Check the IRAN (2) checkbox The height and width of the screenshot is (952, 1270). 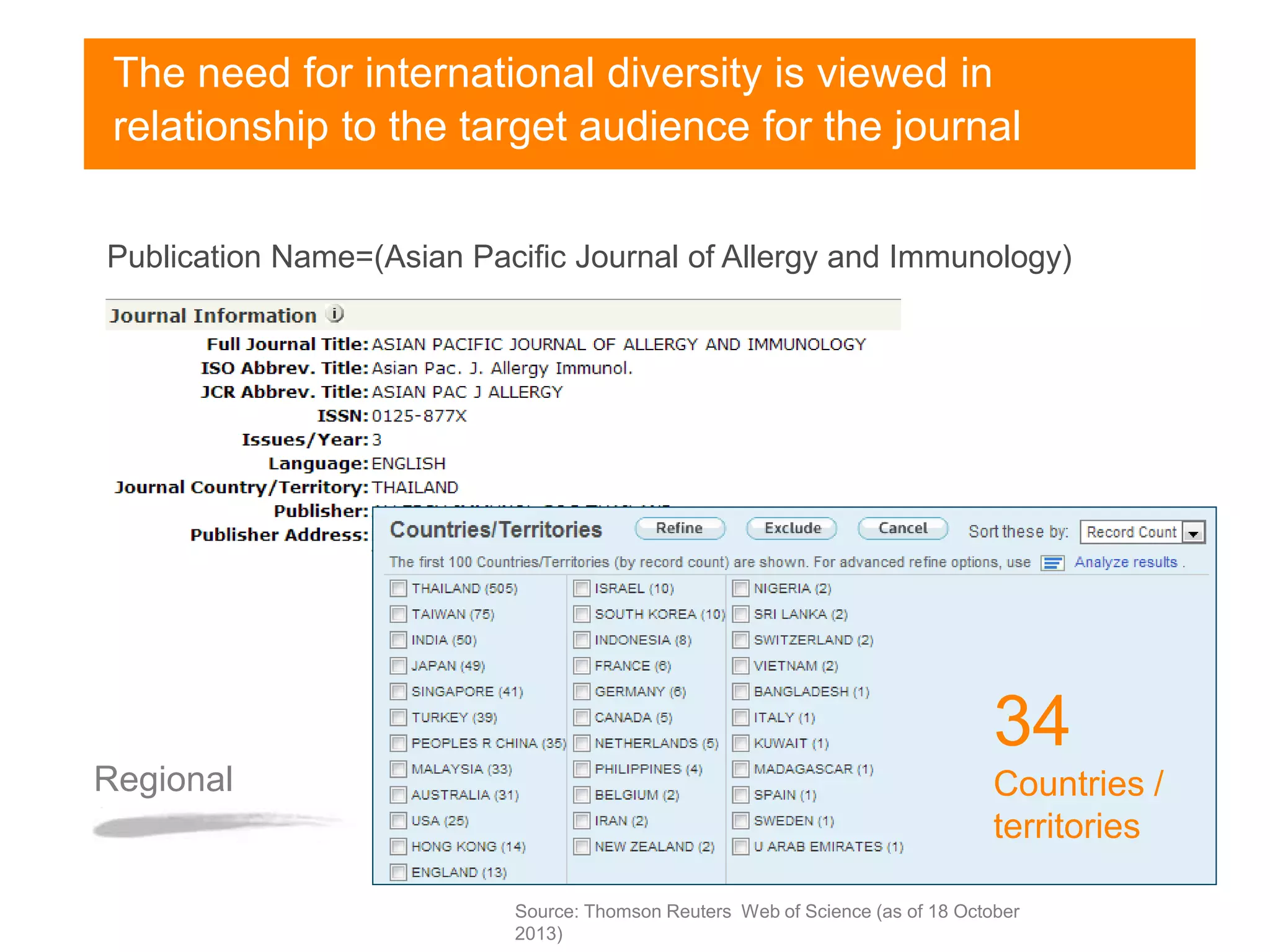click(582, 821)
